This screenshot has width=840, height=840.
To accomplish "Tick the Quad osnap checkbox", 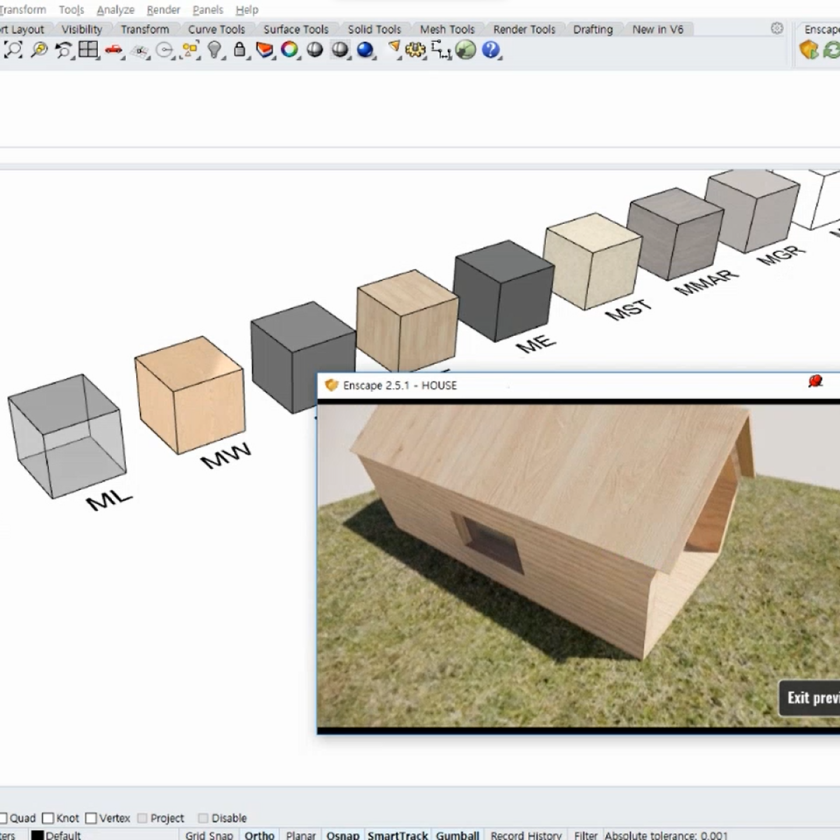I will coord(3,818).
